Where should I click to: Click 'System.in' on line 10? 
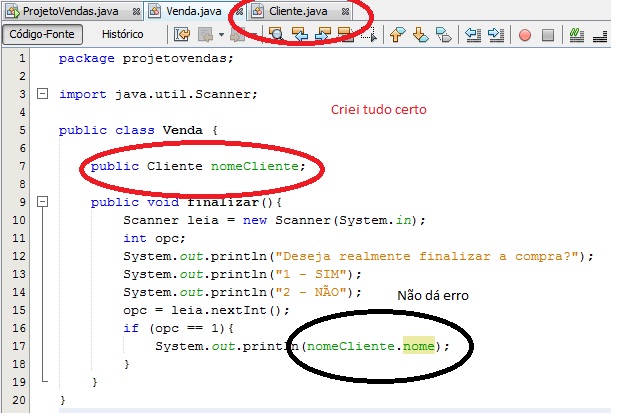374,220
